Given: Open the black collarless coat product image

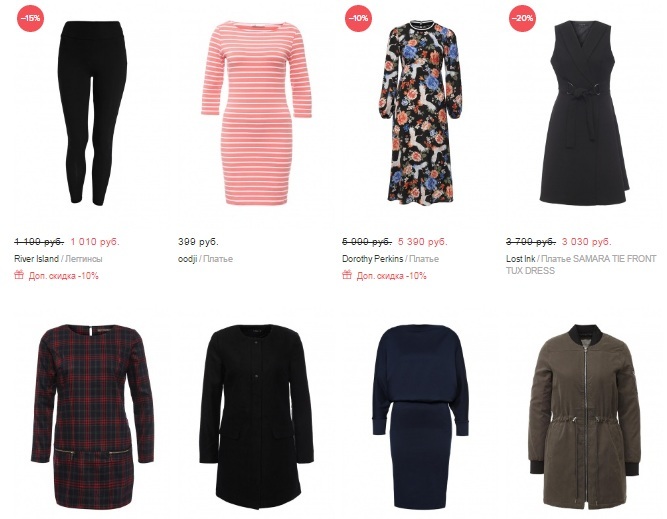Looking at the screenshot, I should click(x=257, y=416).
